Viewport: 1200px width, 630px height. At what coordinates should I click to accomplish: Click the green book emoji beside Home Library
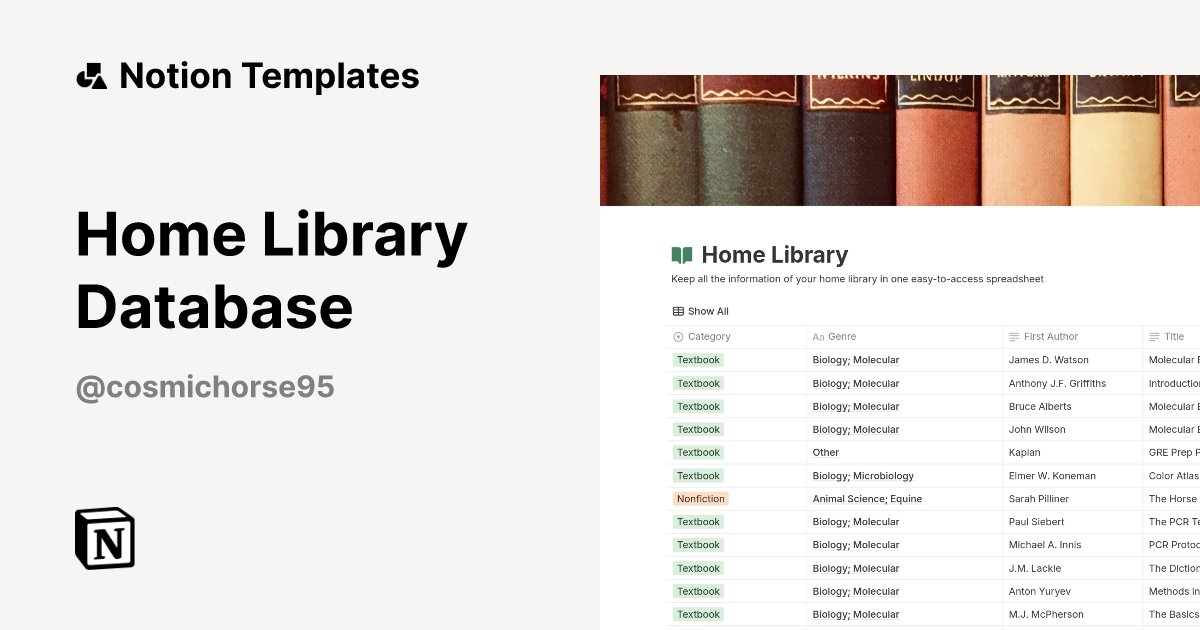point(681,254)
